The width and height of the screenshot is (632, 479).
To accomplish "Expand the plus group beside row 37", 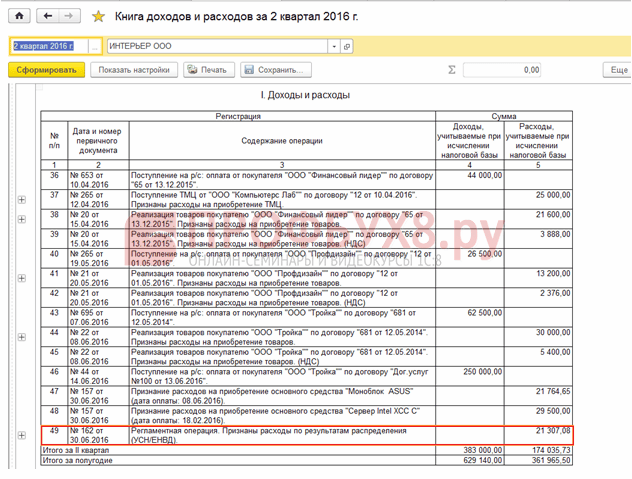I will (x=22, y=200).
